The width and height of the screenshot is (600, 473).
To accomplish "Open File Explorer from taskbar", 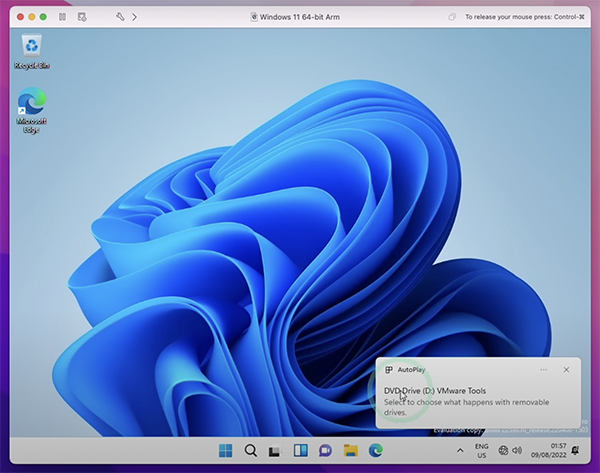I will [351, 450].
